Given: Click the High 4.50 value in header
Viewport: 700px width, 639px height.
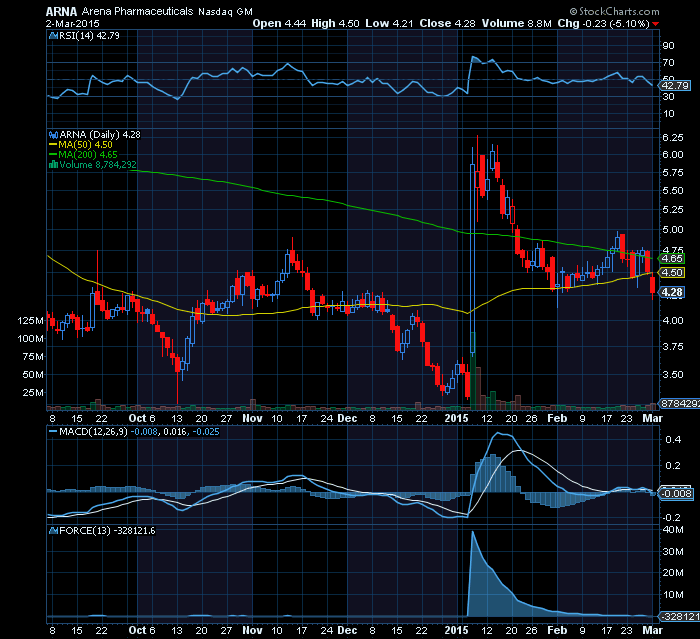Looking at the screenshot, I should [x=335, y=24].
